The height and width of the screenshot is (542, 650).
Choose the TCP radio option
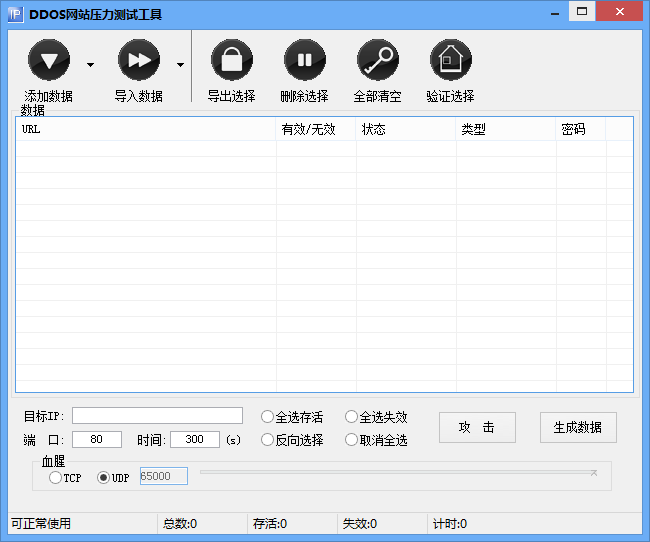pos(55,478)
